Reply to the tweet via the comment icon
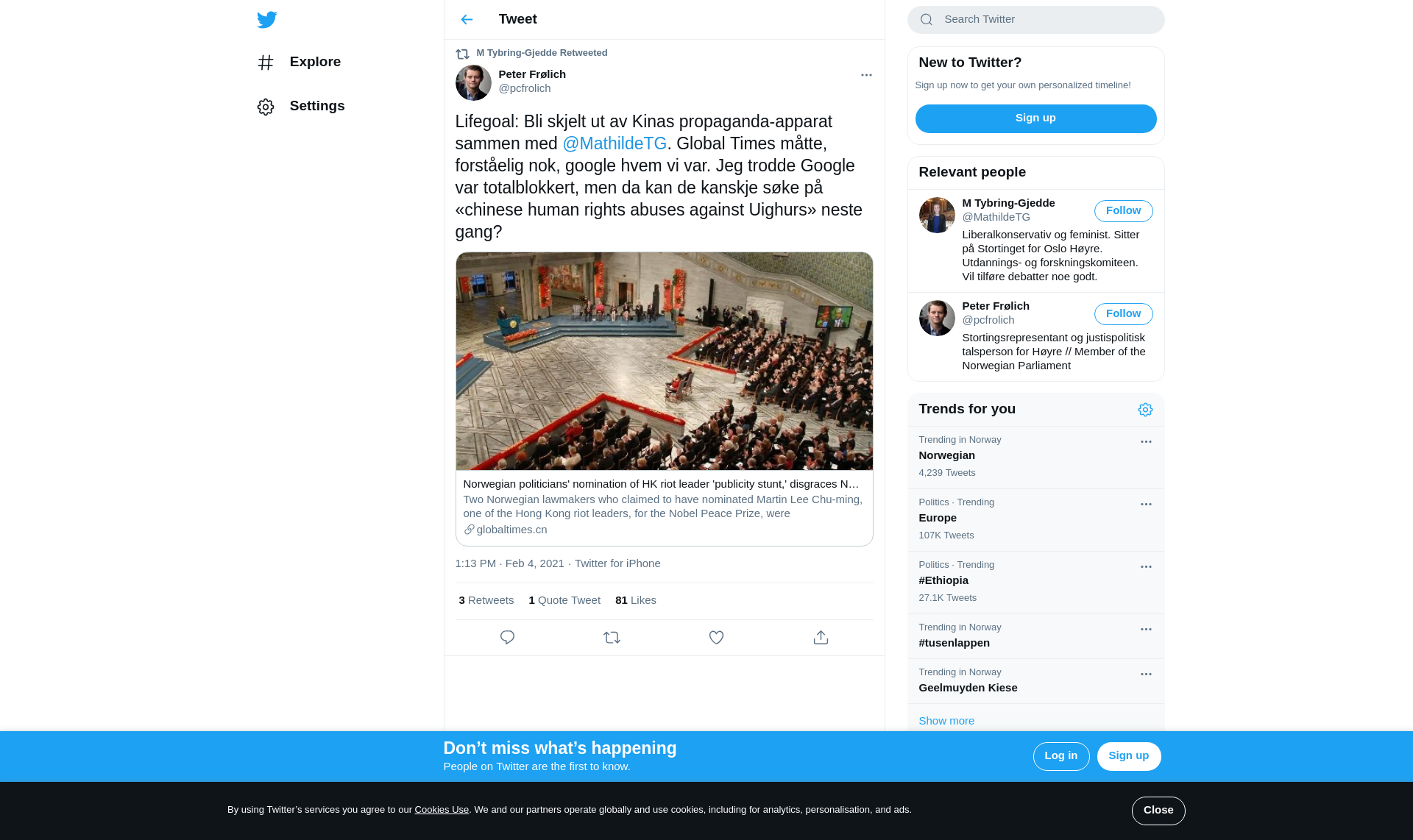The width and height of the screenshot is (1413, 840). point(507,638)
